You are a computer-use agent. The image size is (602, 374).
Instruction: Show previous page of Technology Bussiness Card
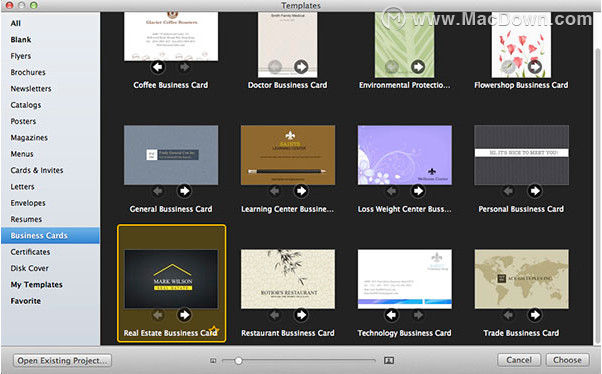(x=391, y=315)
